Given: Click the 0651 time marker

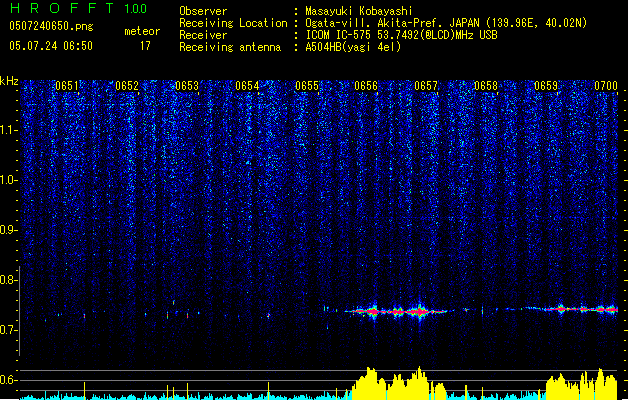Looking at the screenshot, I should [67, 86].
